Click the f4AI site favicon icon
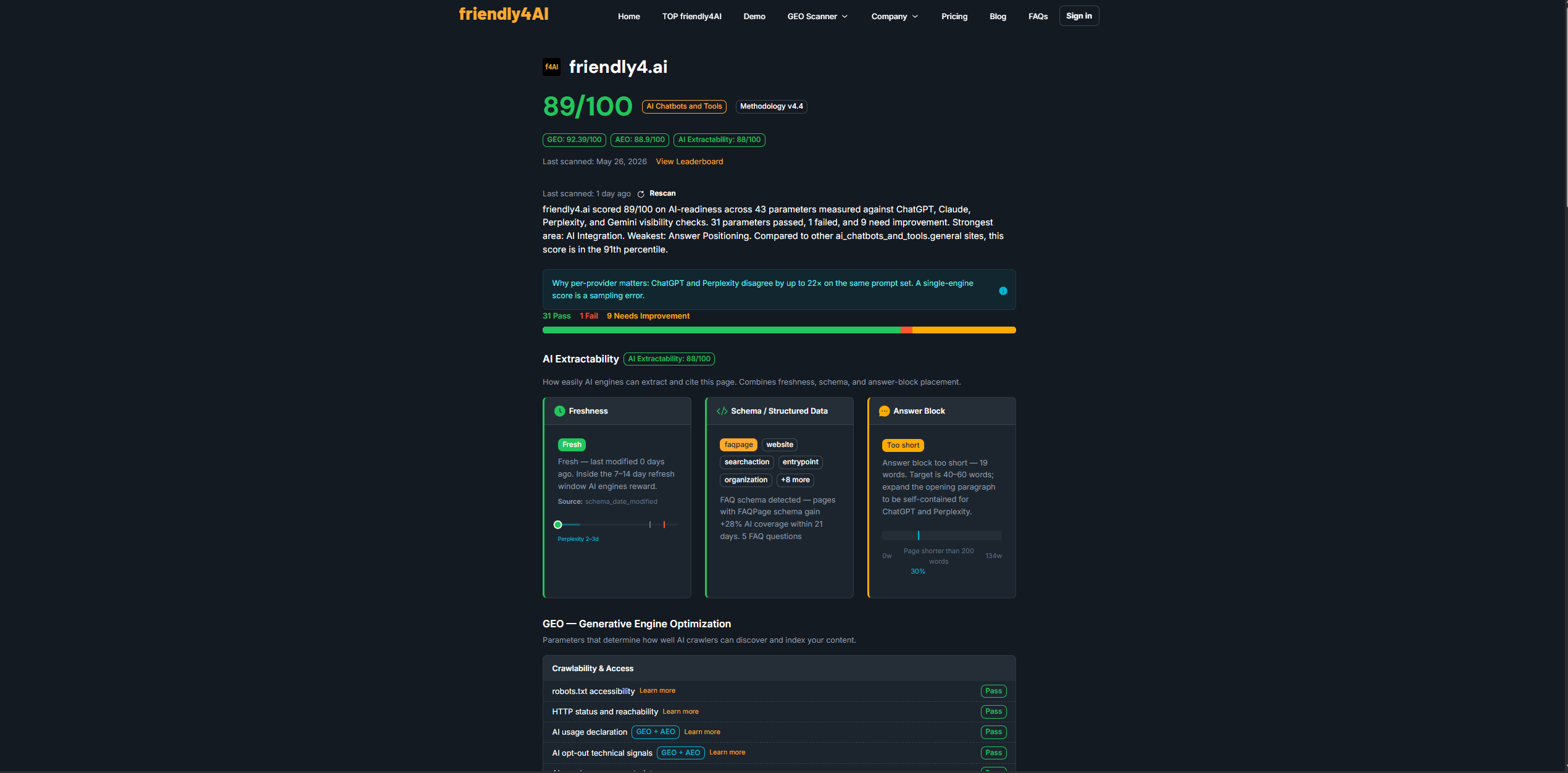This screenshot has width=1568, height=773. (551, 67)
